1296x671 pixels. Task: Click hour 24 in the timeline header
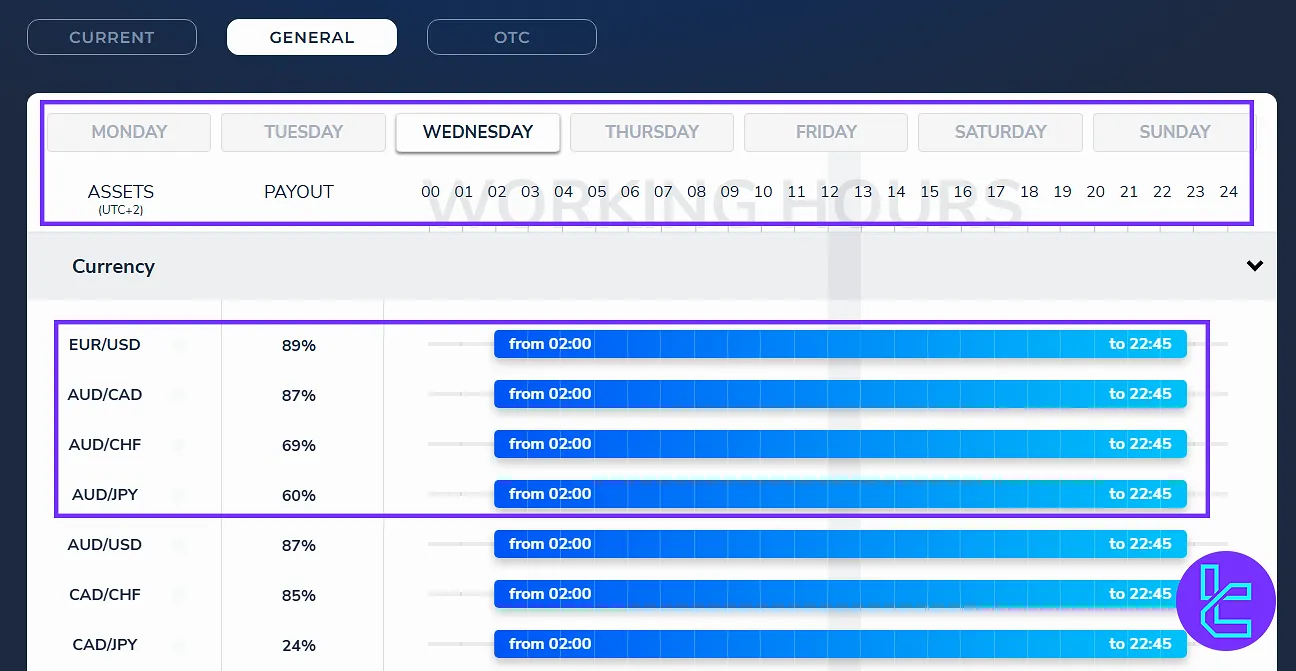(1228, 192)
